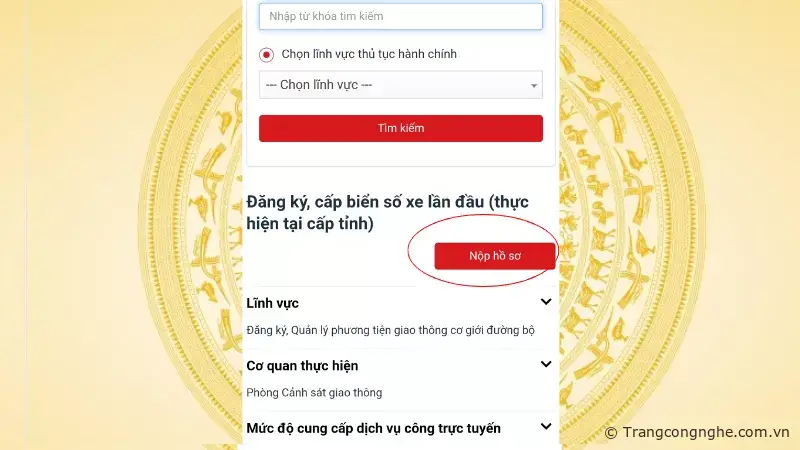The image size is (800, 450).
Task: Collapse the 'Lĩnh vực' section chevron
Action: [x=546, y=302]
